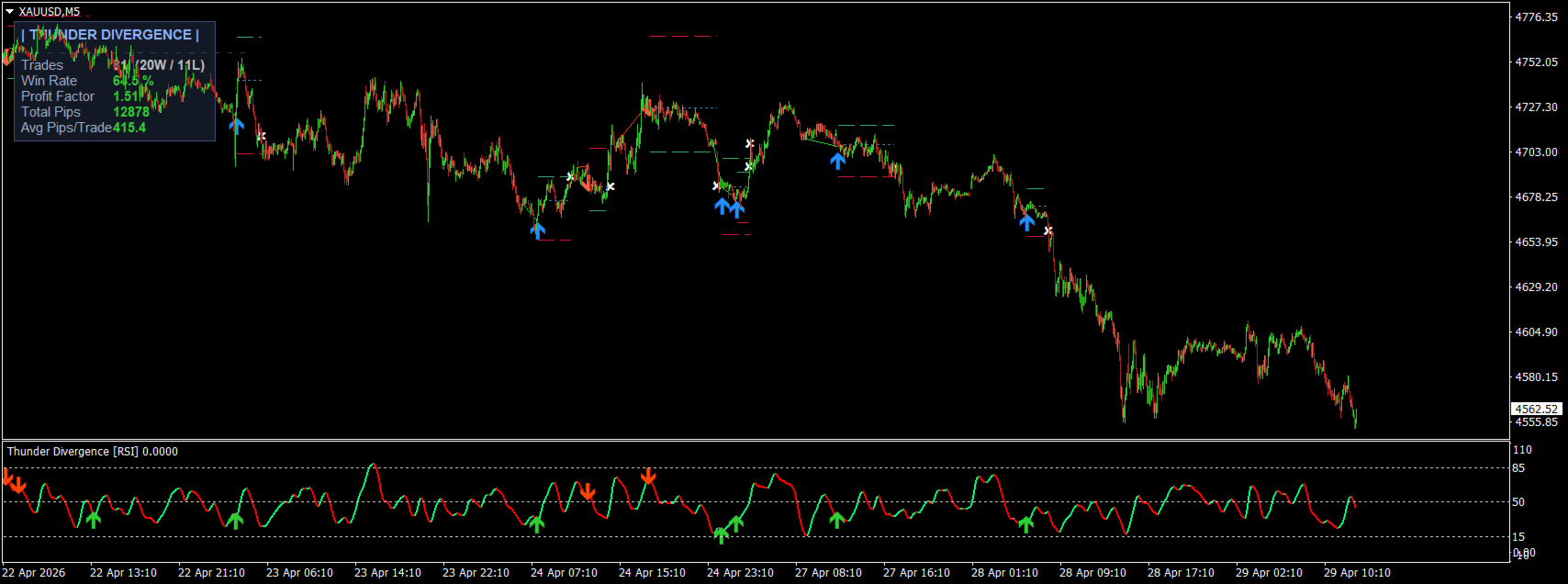Click the 4776.35 price axis label
This screenshot has height=584, width=1568.
click(1536, 17)
